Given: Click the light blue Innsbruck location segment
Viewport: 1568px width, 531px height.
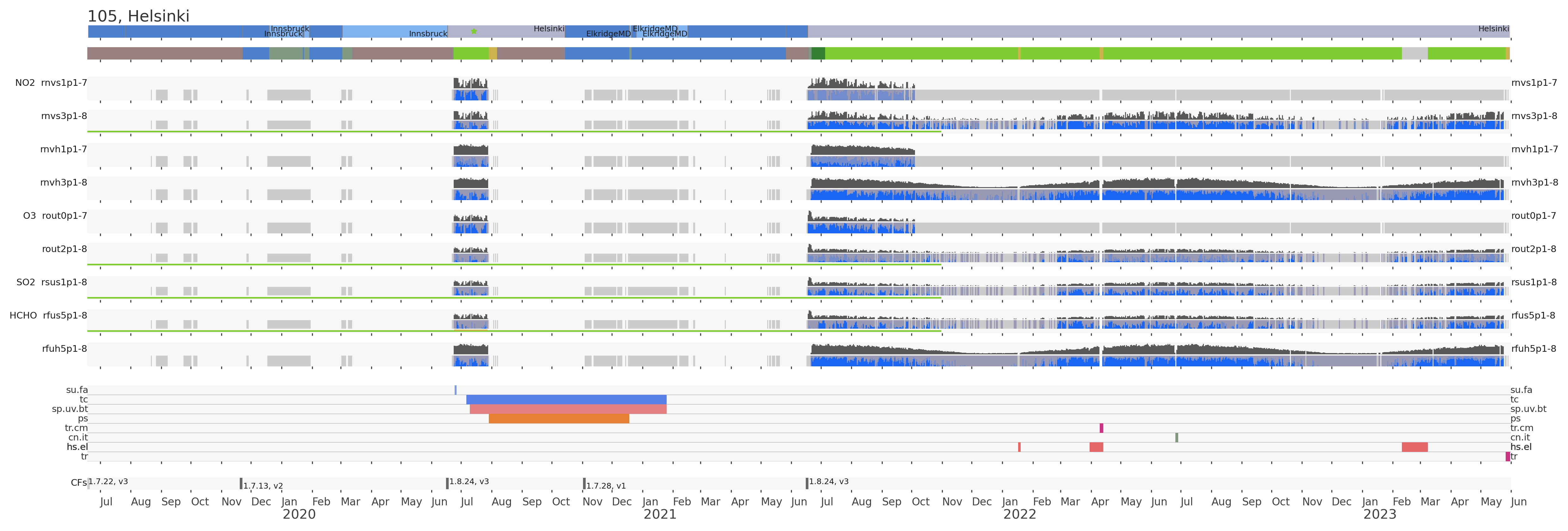Looking at the screenshot, I should pyautogui.click(x=395, y=31).
